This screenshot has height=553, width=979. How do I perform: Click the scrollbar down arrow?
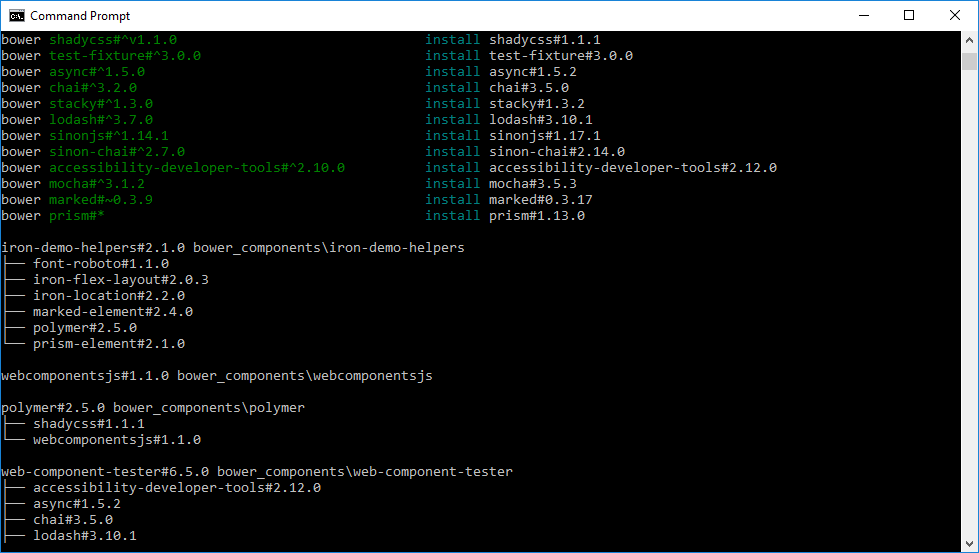click(969, 544)
